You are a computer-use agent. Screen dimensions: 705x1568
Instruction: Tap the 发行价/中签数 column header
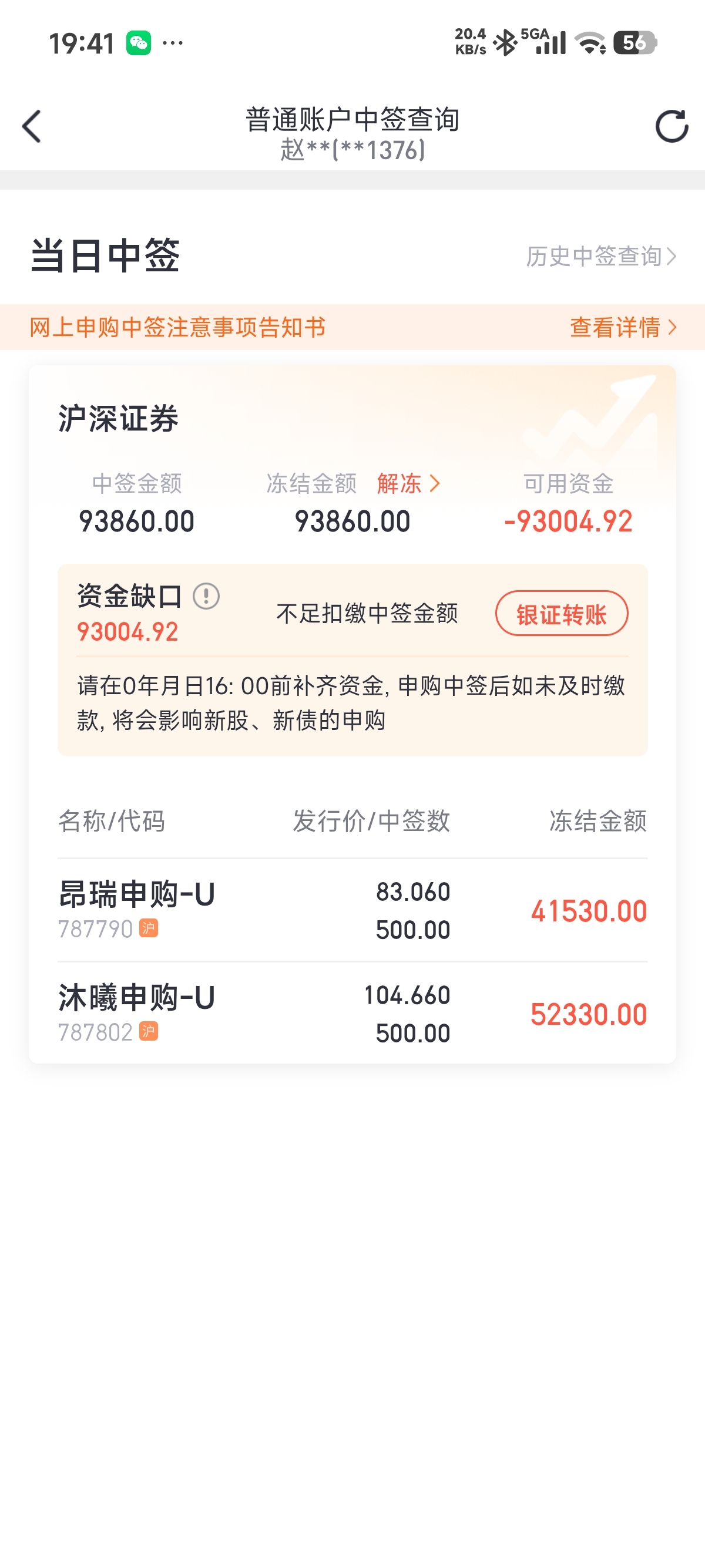point(371,821)
